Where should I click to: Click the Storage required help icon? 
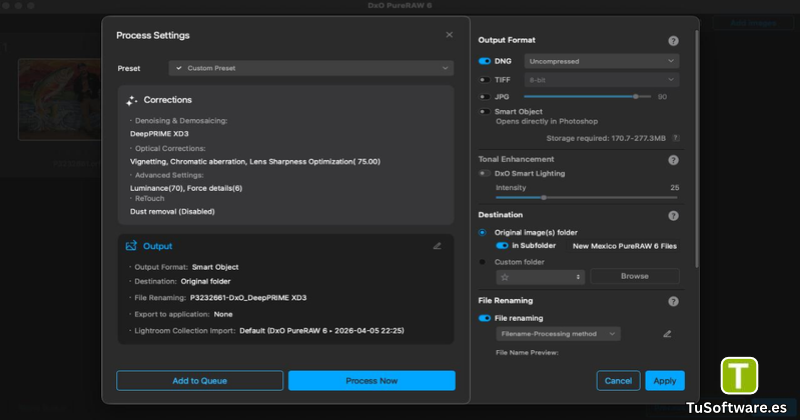tap(676, 138)
